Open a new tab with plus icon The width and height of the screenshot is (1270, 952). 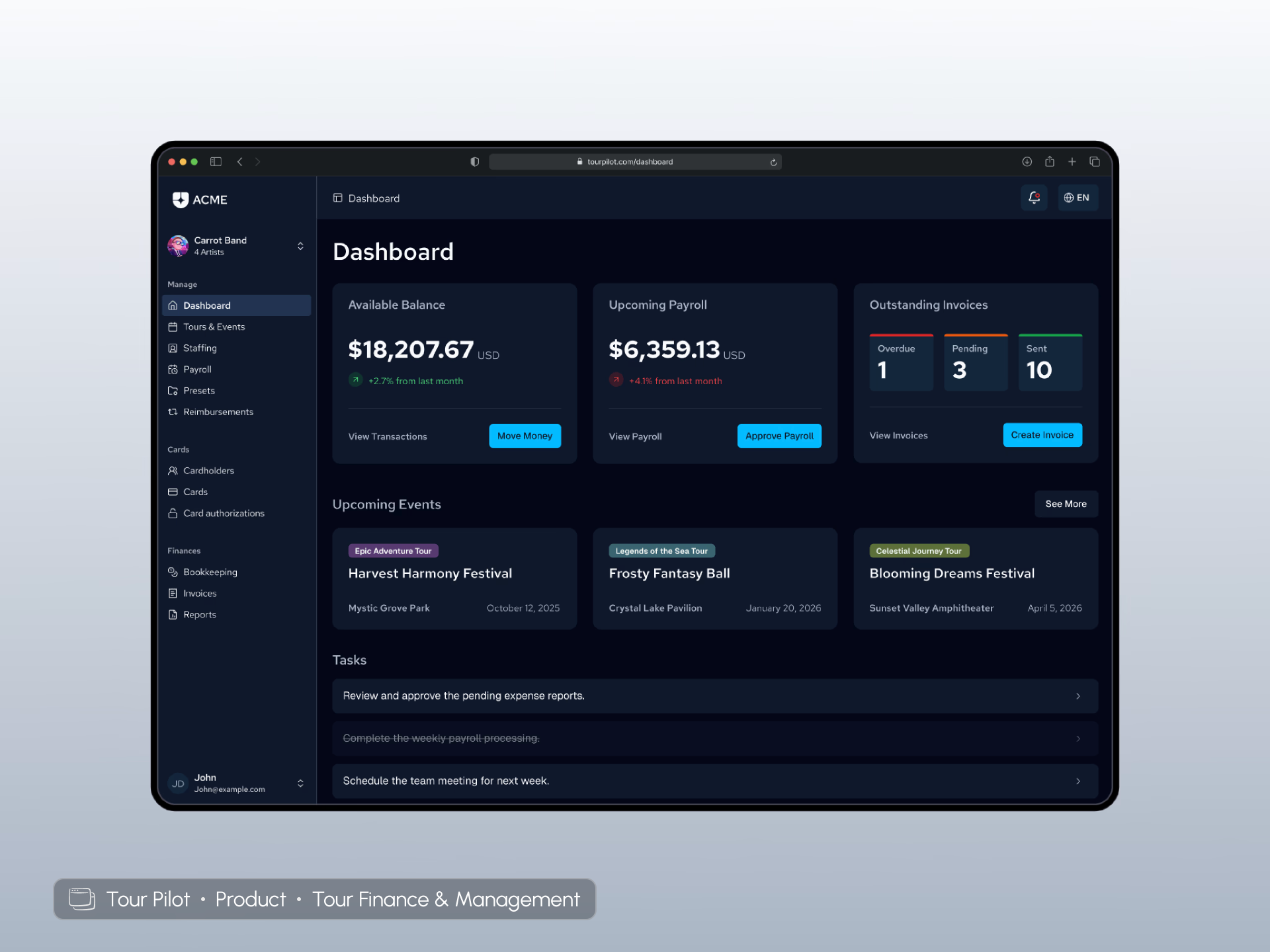pyautogui.click(x=1072, y=161)
